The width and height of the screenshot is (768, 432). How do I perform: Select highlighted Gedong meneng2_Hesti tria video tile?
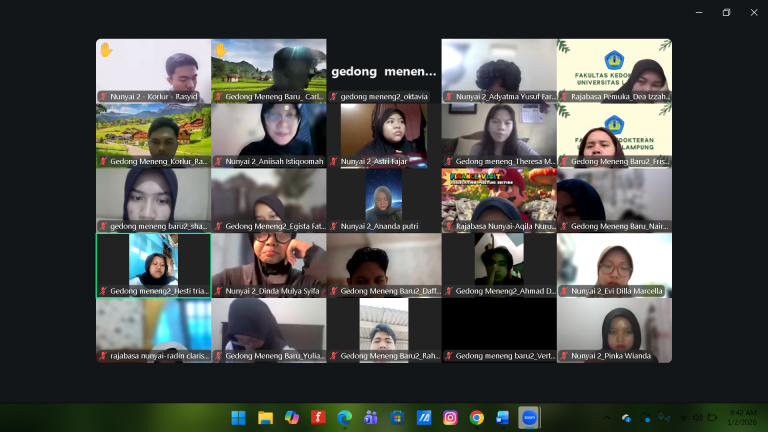154,265
